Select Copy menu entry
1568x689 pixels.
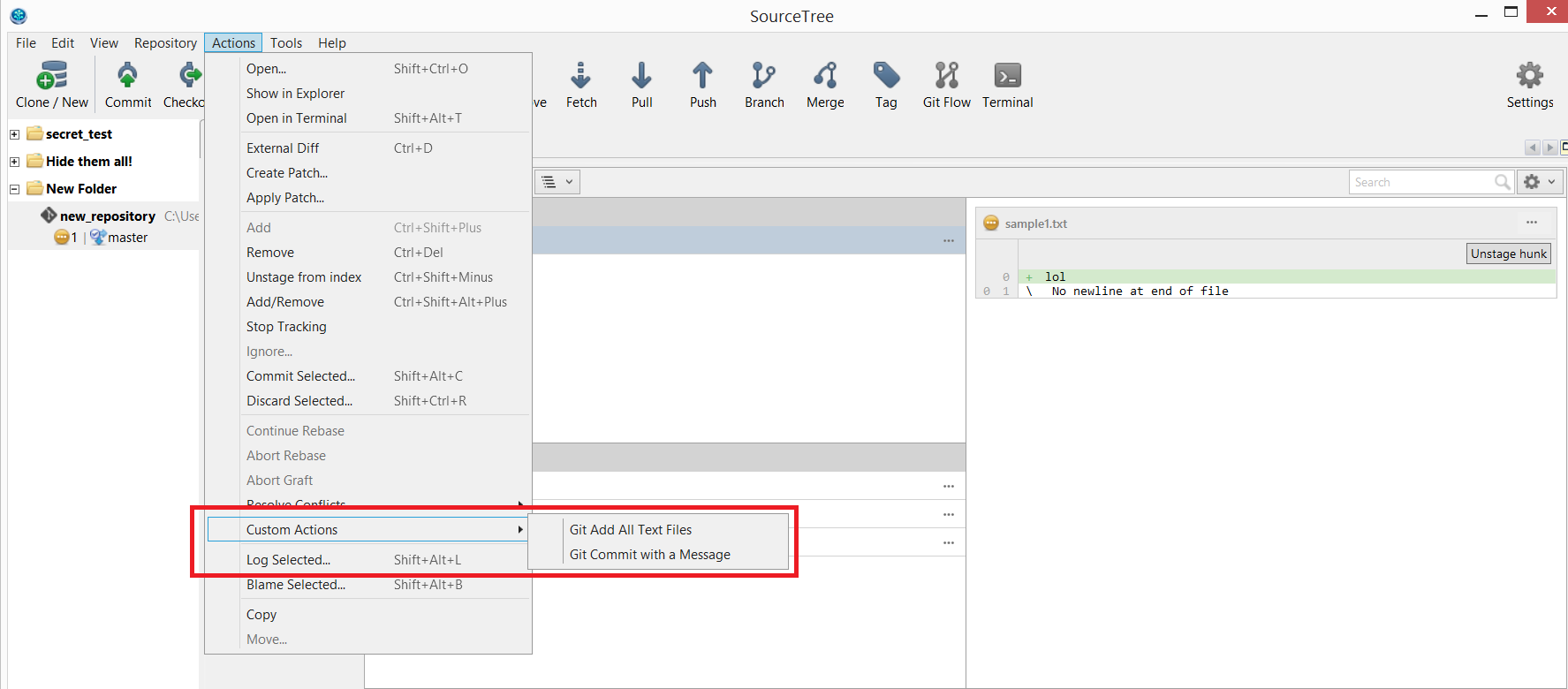pos(368,615)
